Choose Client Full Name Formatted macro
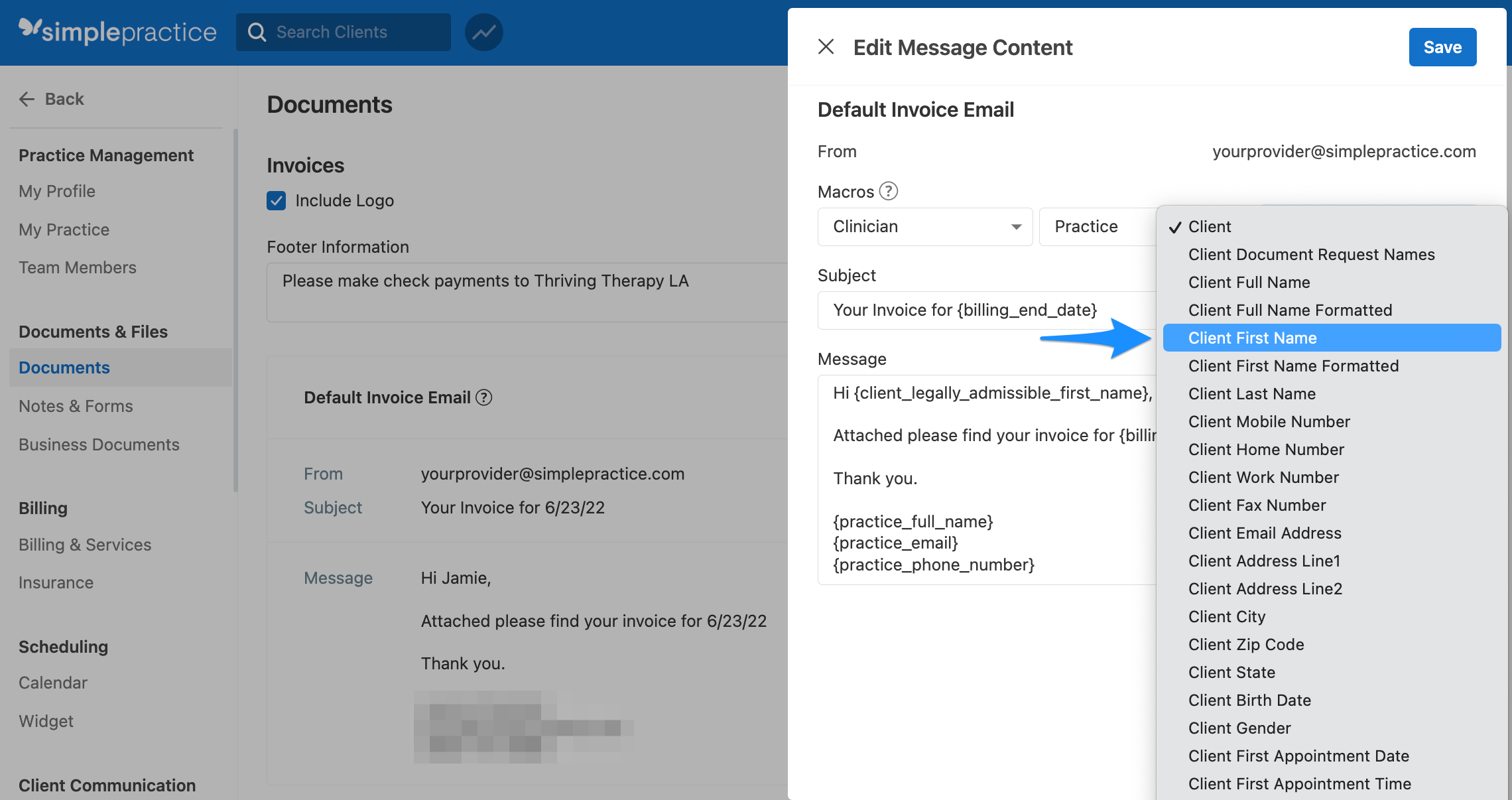Viewport: 1512px width, 800px height. (1332, 310)
